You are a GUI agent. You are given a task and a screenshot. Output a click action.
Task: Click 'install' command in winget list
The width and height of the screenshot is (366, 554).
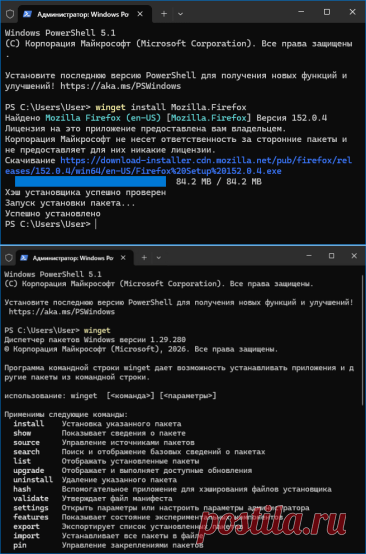(x=29, y=424)
